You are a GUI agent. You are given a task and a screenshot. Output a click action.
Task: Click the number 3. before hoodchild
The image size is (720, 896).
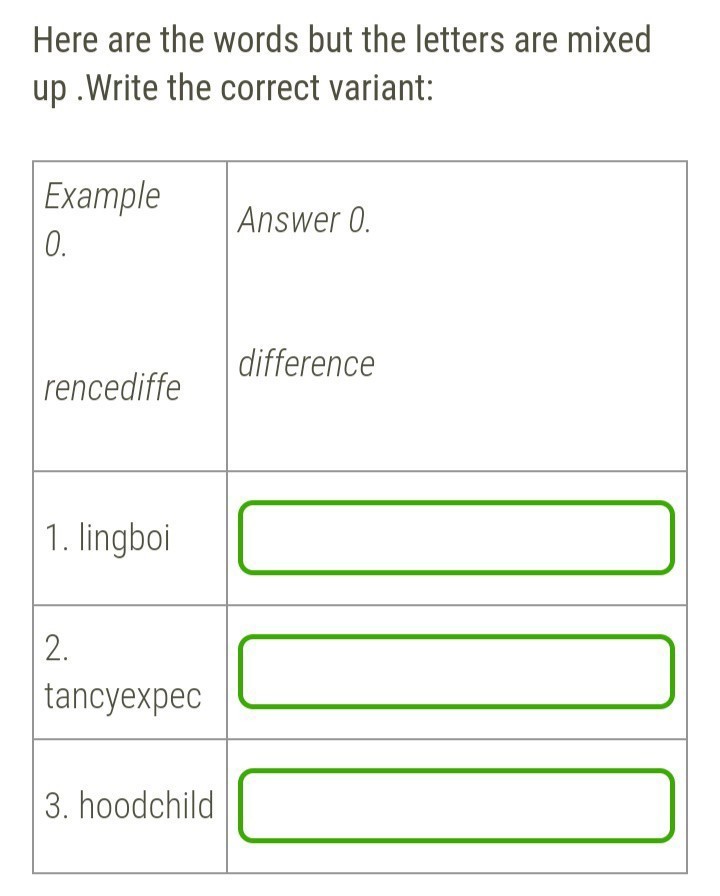point(57,806)
